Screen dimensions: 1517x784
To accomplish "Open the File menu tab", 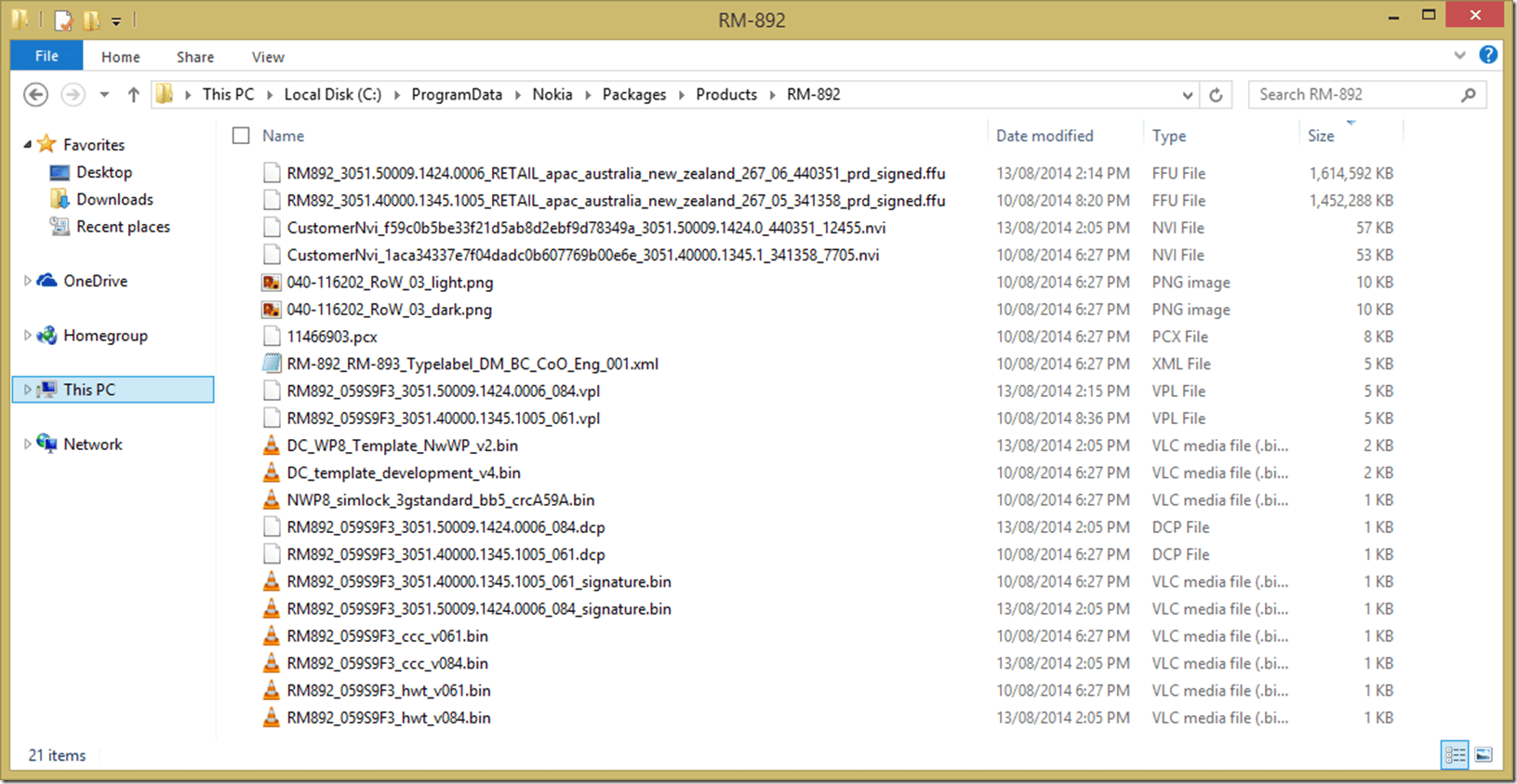I will (47, 57).
